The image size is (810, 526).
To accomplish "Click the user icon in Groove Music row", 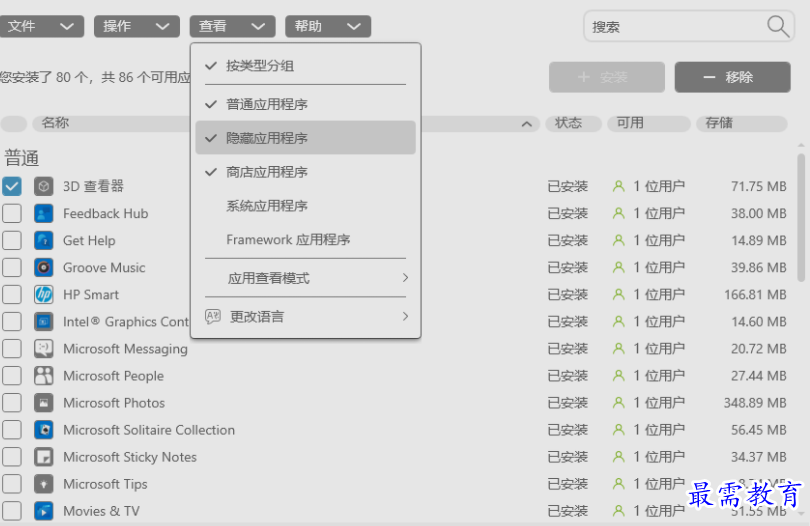I will click(x=618, y=267).
